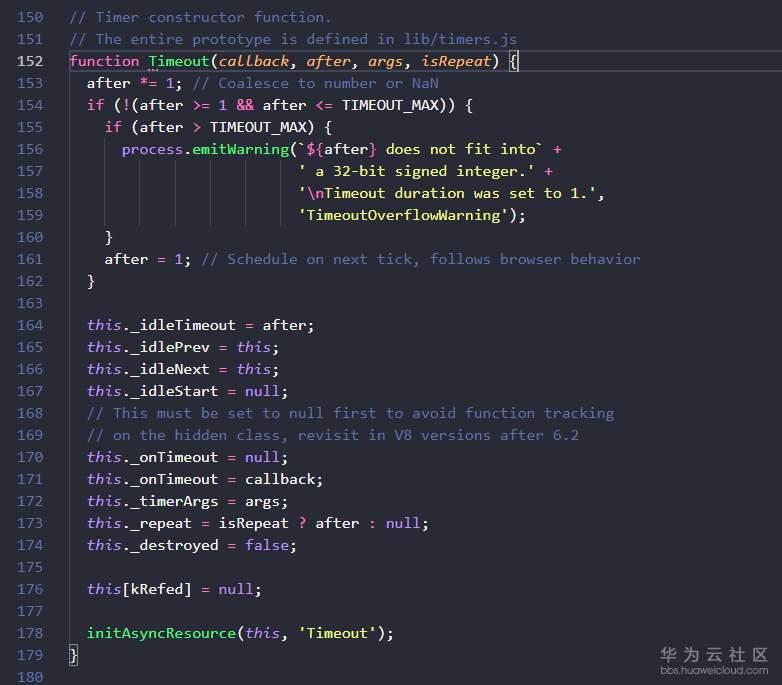Click the 'callback' parameter in function signature
Viewport: 782px width, 685px height.
point(253,61)
